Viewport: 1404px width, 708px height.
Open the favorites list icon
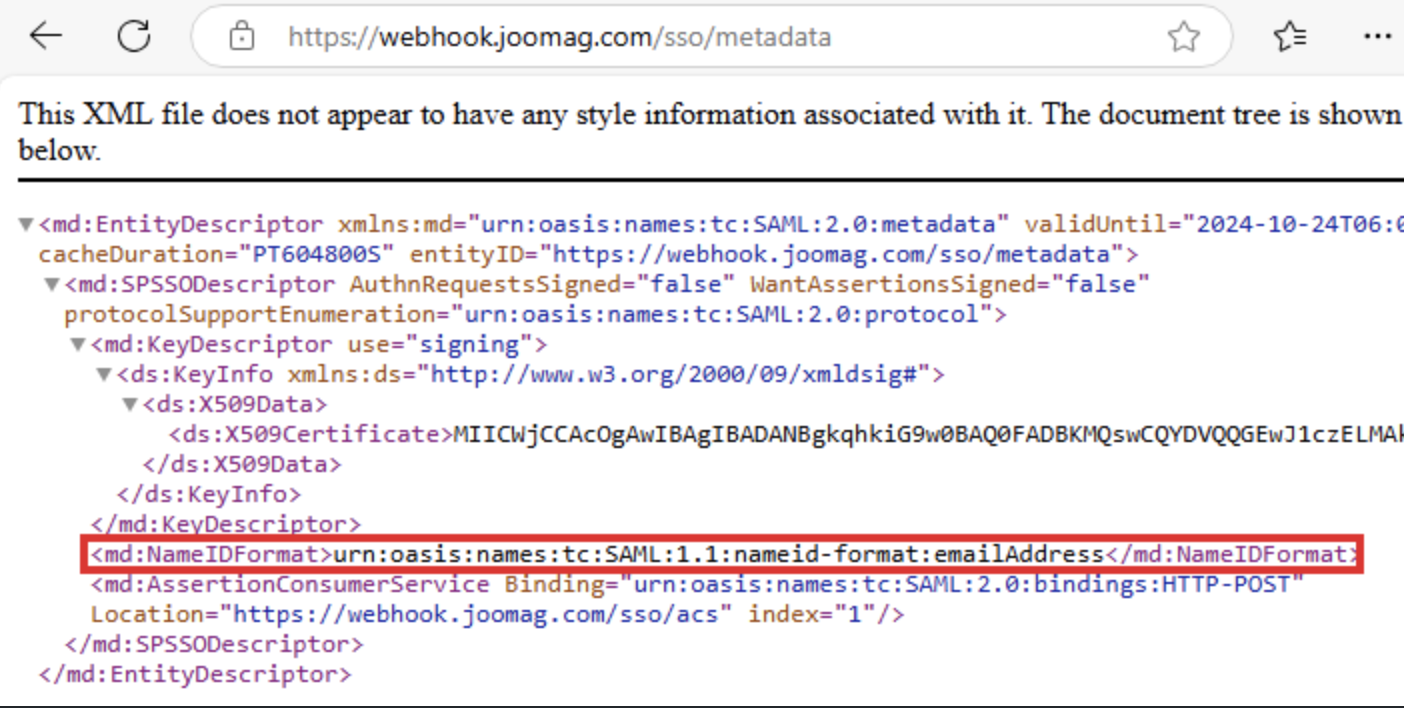tap(1290, 38)
